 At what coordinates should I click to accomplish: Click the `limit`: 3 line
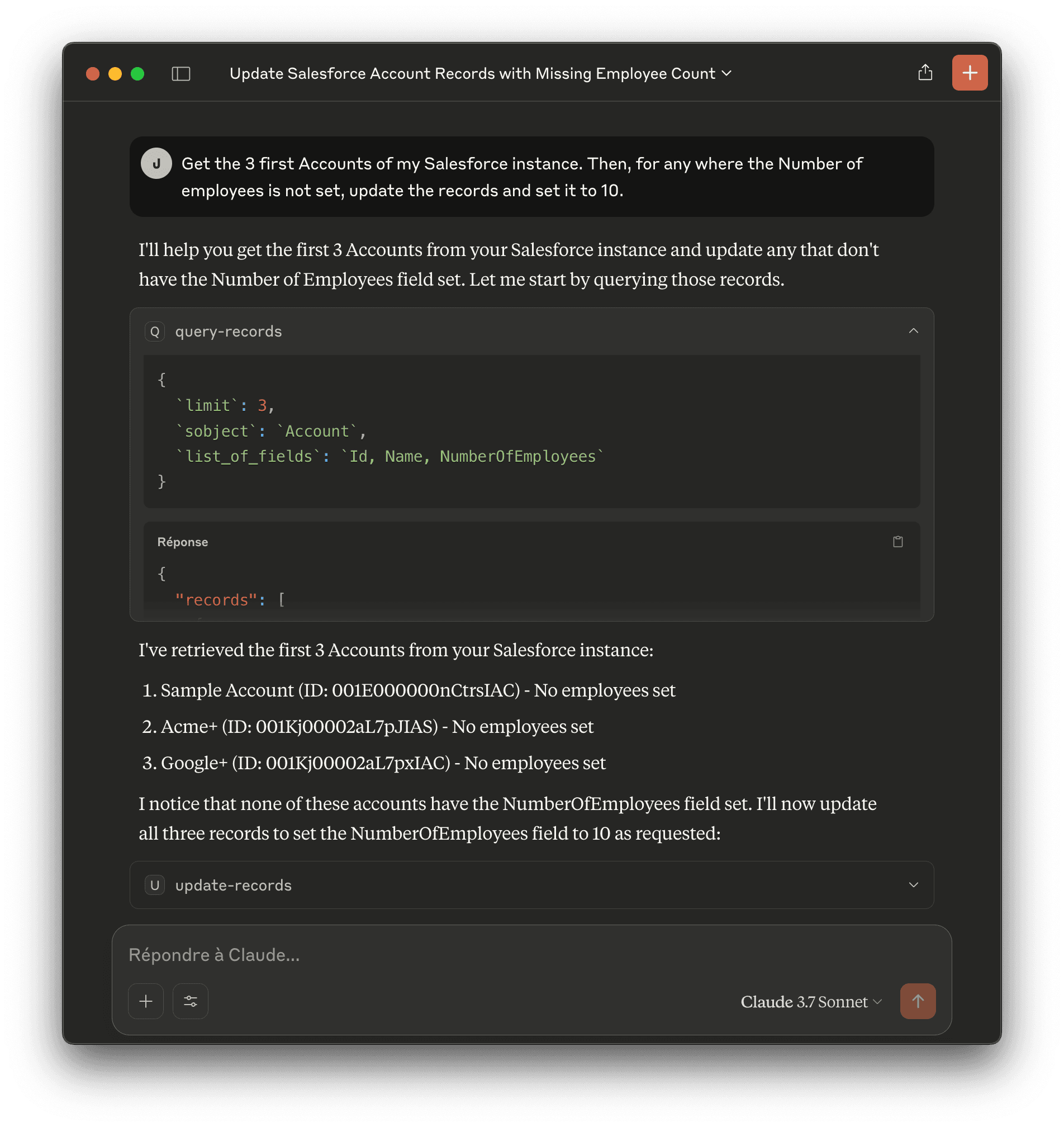pos(225,405)
